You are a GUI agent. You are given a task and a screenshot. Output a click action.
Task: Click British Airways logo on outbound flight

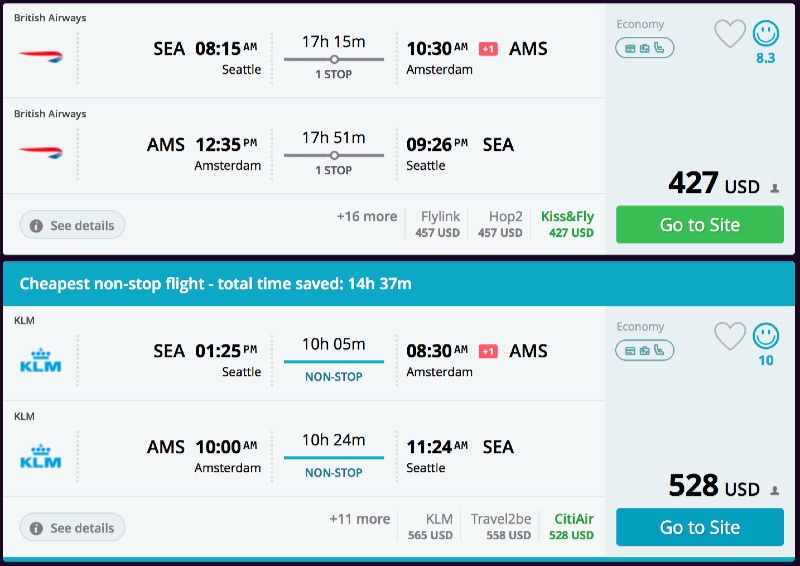40,54
